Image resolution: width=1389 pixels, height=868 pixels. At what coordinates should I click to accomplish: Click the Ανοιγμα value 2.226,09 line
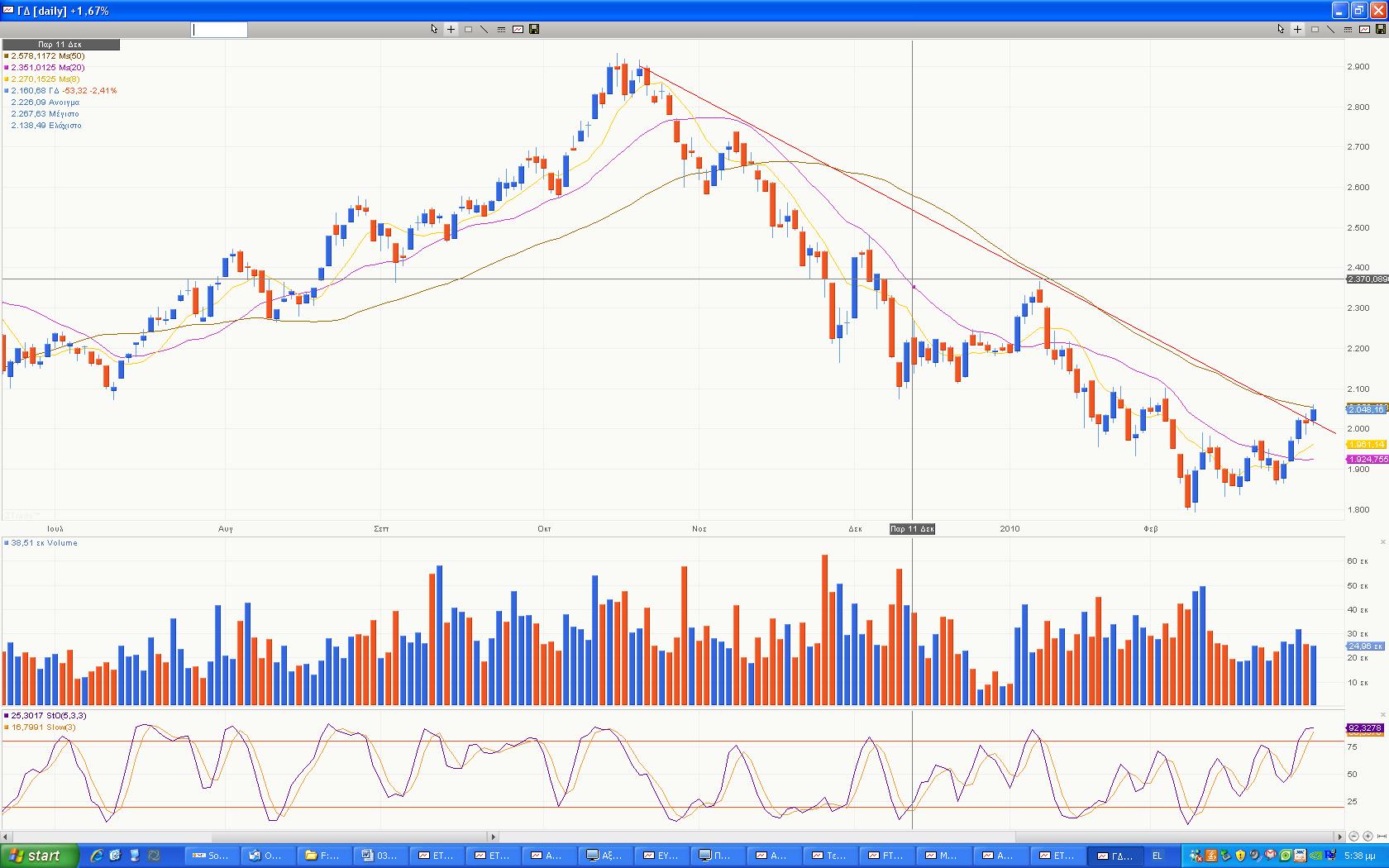[x=45, y=103]
